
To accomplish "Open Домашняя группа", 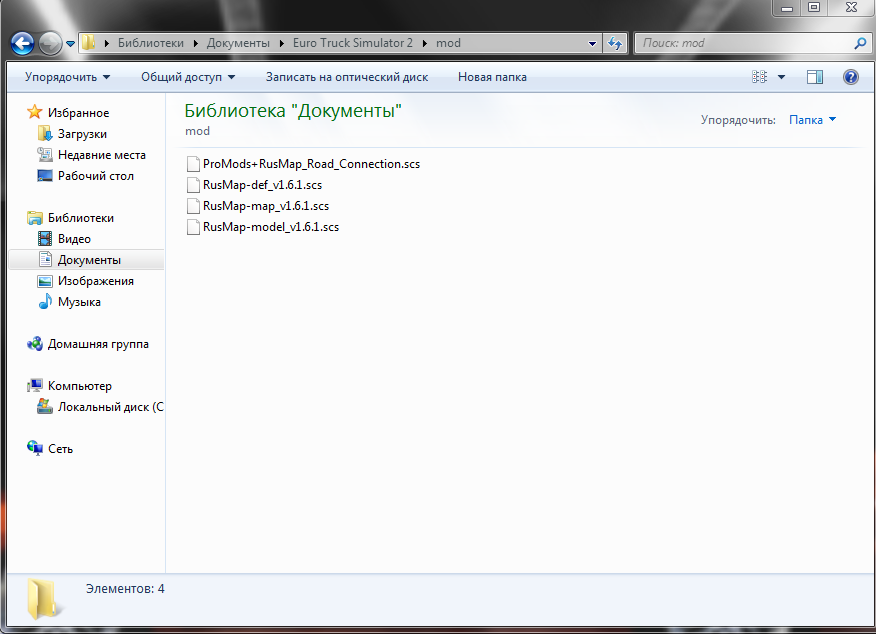I will (98, 344).
